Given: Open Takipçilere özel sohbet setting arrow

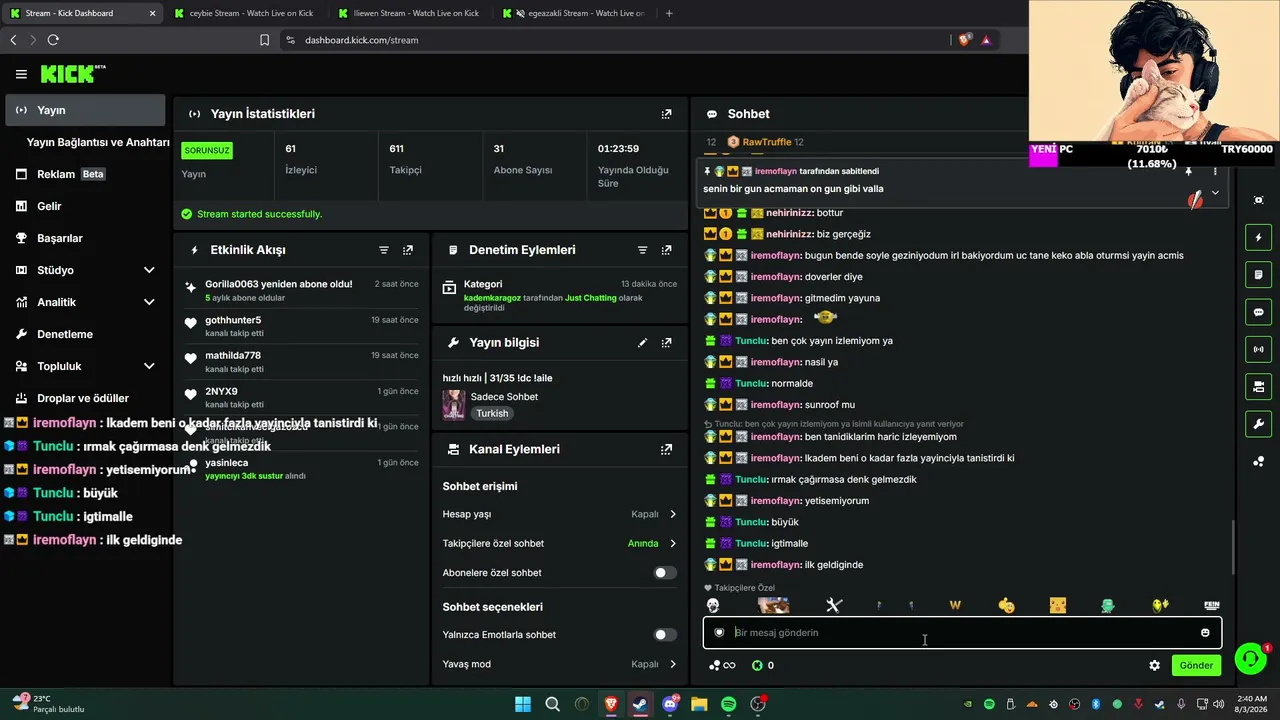Looking at the screenshot, I should (672, 544).
